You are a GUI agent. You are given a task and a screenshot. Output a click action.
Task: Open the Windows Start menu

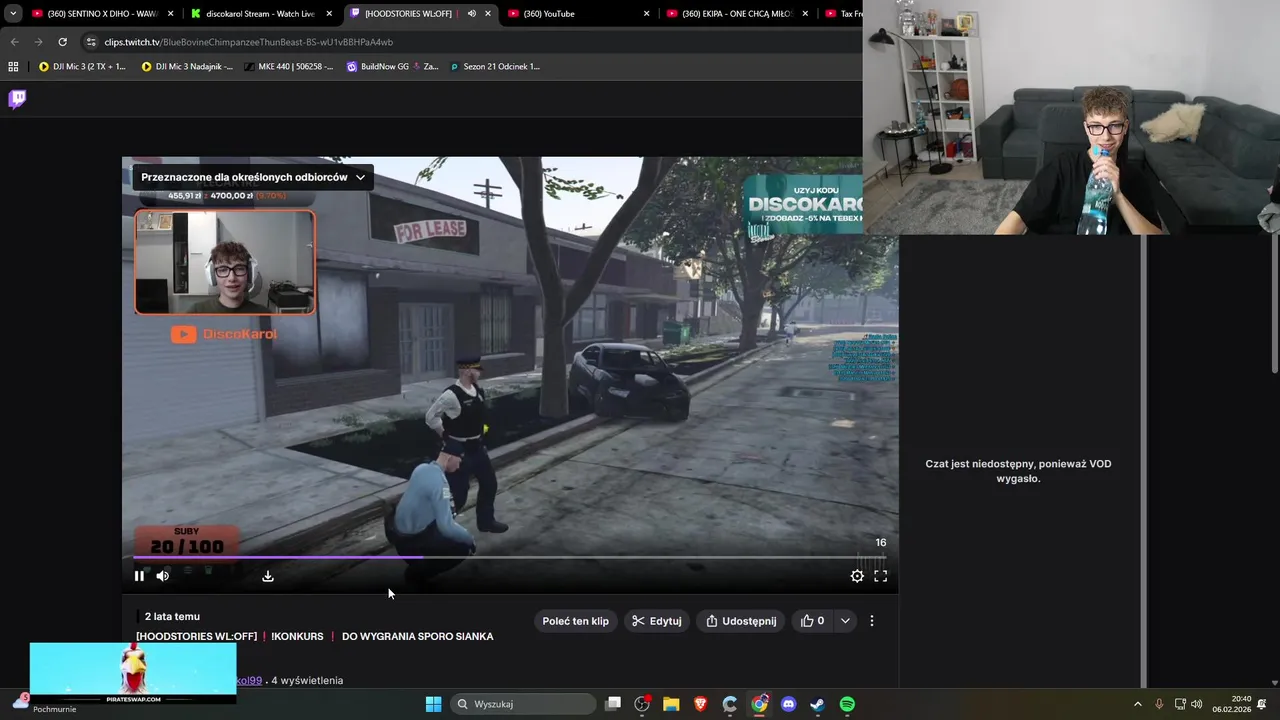(433, 704)
